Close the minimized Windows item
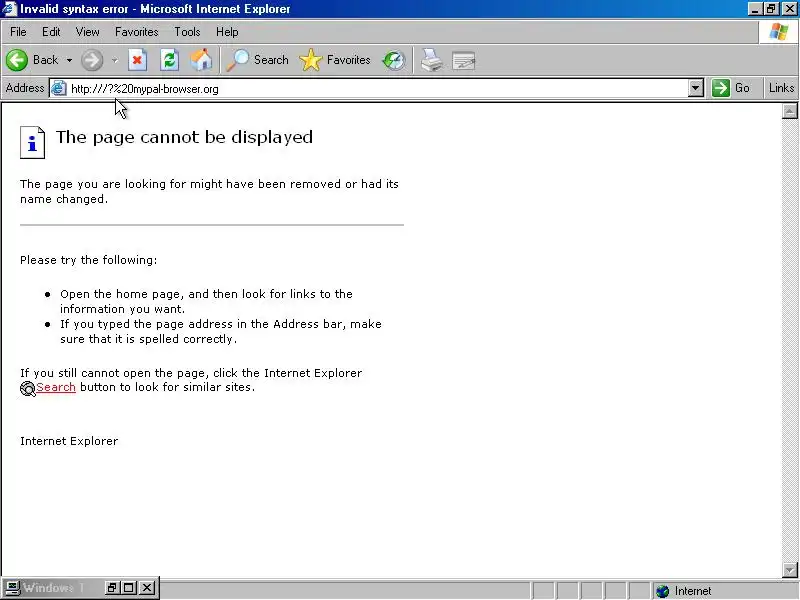Screen dimensions: 800x600 pos(147,588)
